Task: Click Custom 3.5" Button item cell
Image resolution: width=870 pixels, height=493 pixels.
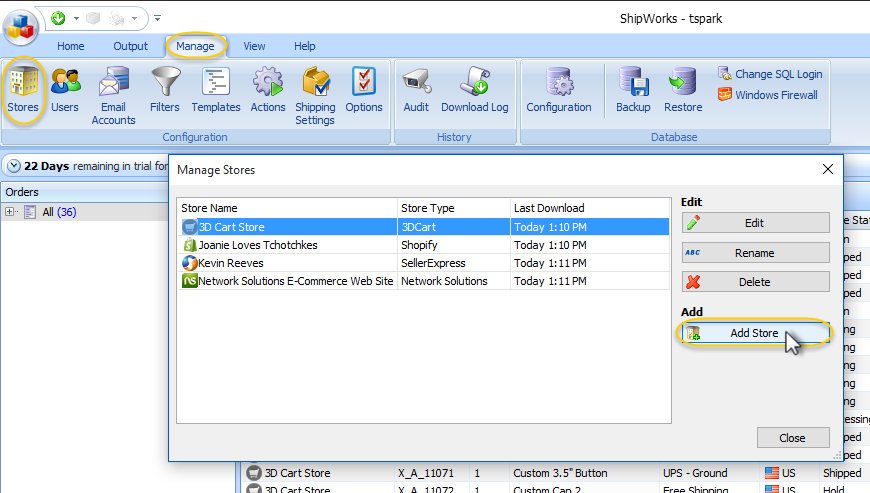Action: click(560, 473)
